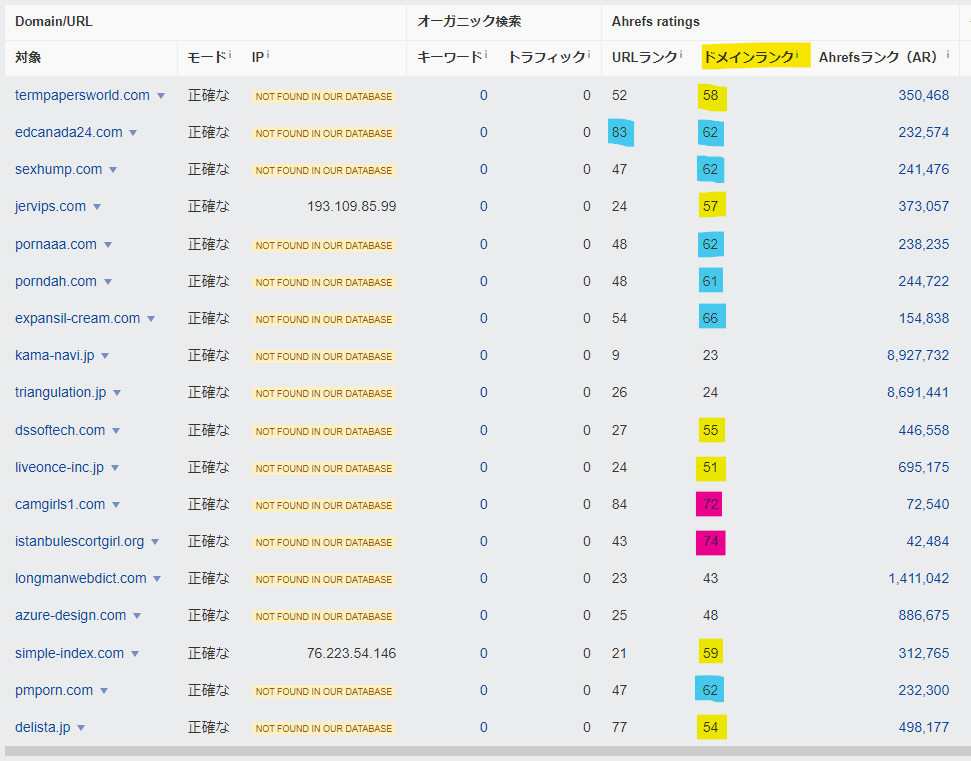Image resolution: width=971 pixels, height=761 pixels.
Task: Open the dssoftech.com link
Action: [60, 430]
